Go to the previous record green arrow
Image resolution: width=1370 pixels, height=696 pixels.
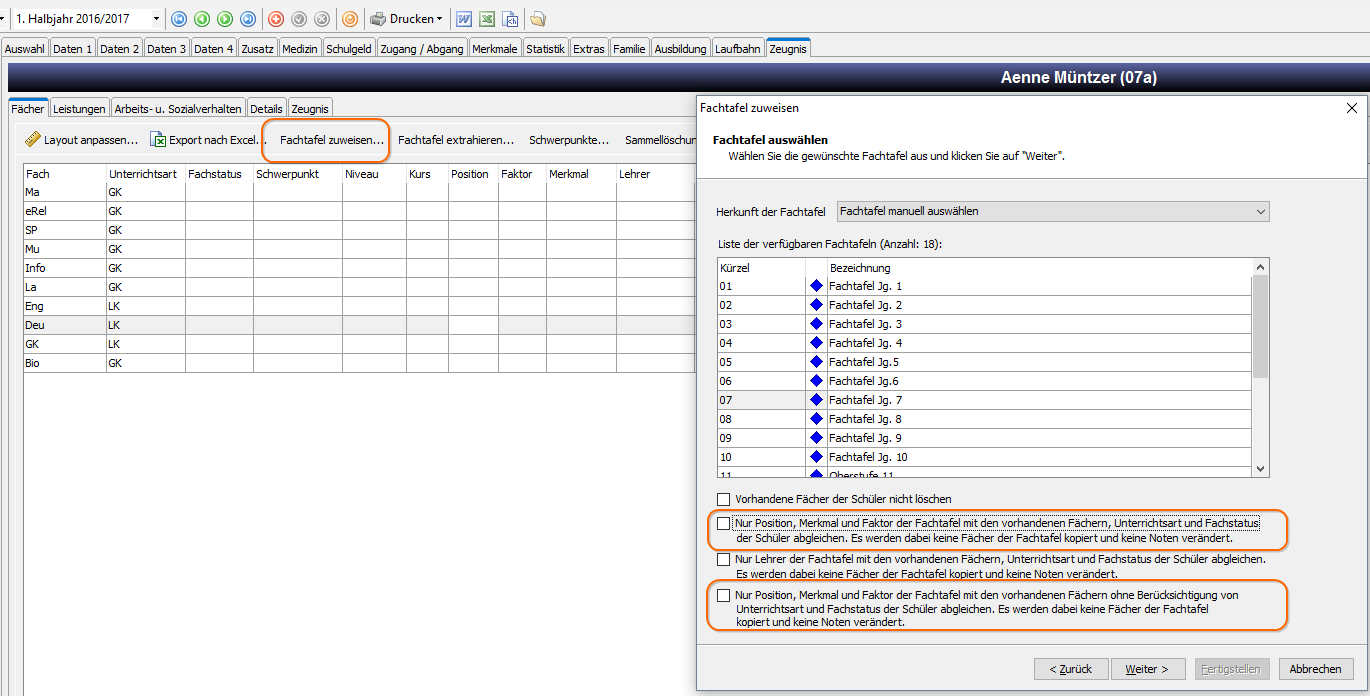202,19
